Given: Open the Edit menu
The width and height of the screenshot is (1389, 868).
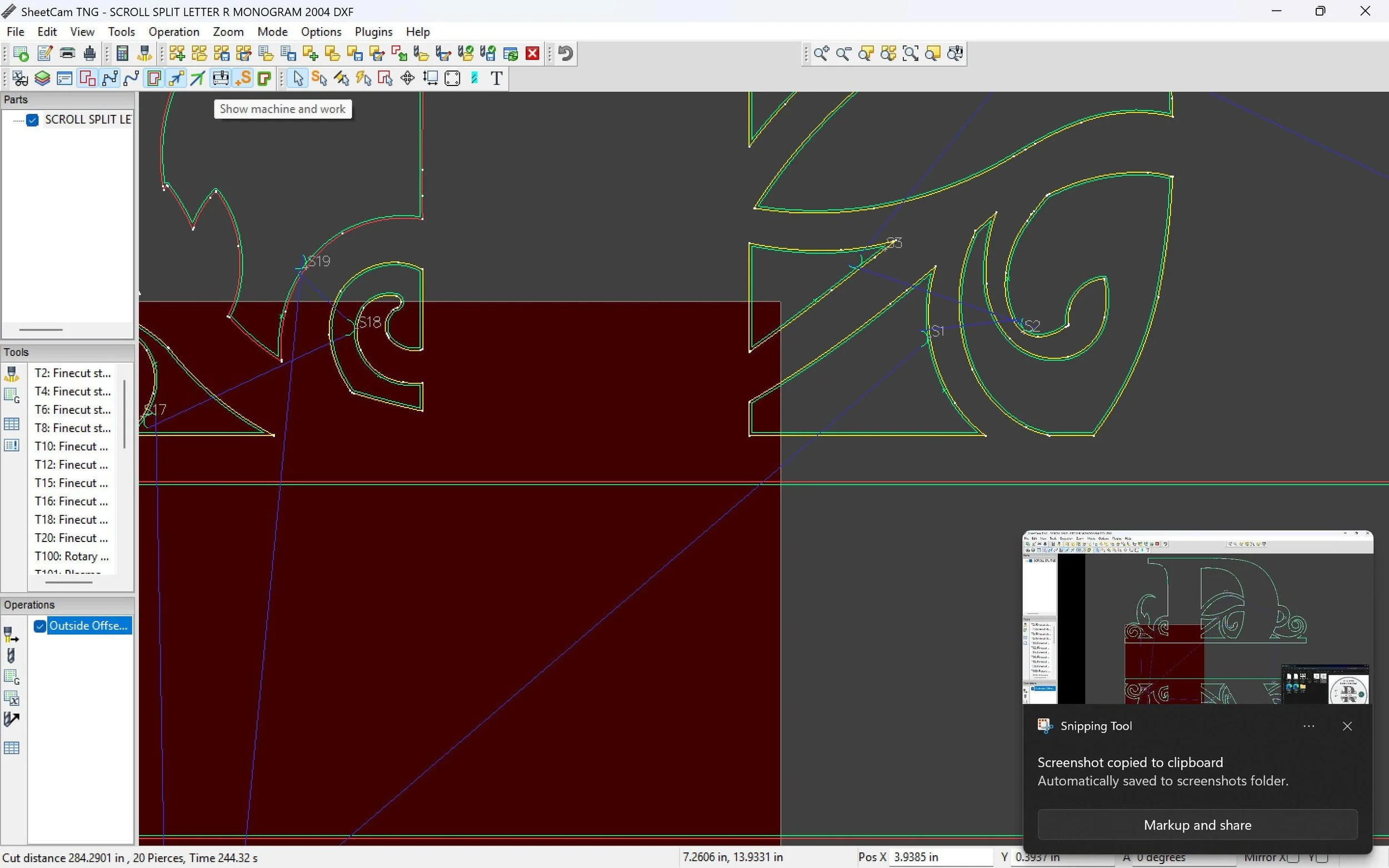Looking at the screenshot, I should click(47, 32).
